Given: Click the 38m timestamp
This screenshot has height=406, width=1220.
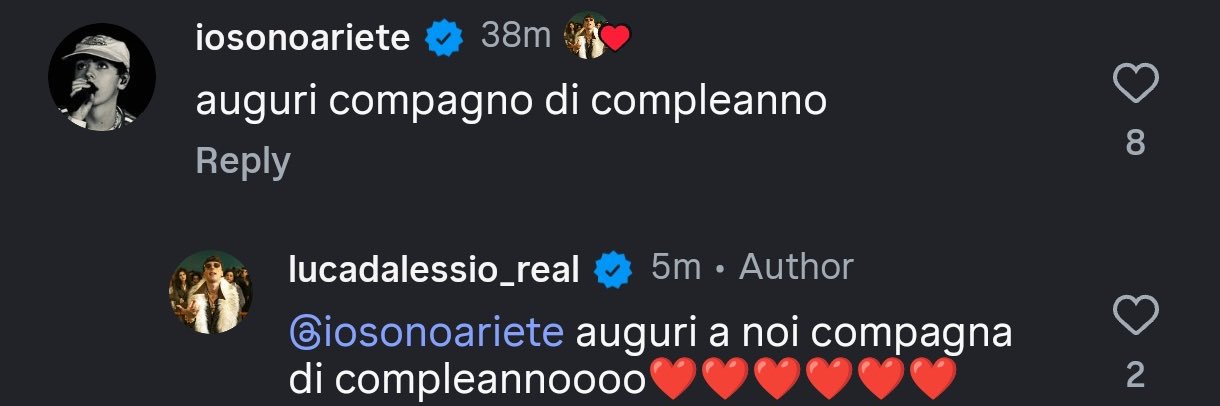Looking at the screenshot, I should point(516,37).
